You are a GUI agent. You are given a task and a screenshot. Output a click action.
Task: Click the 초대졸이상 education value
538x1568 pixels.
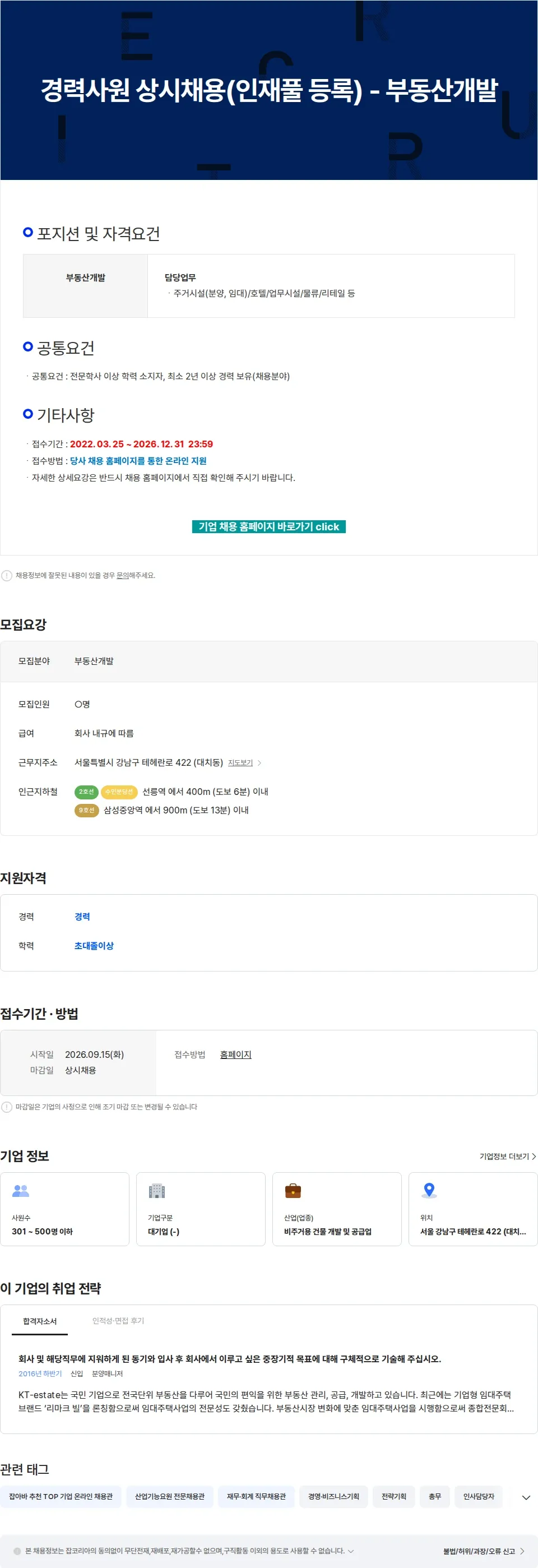pos(94,945)
